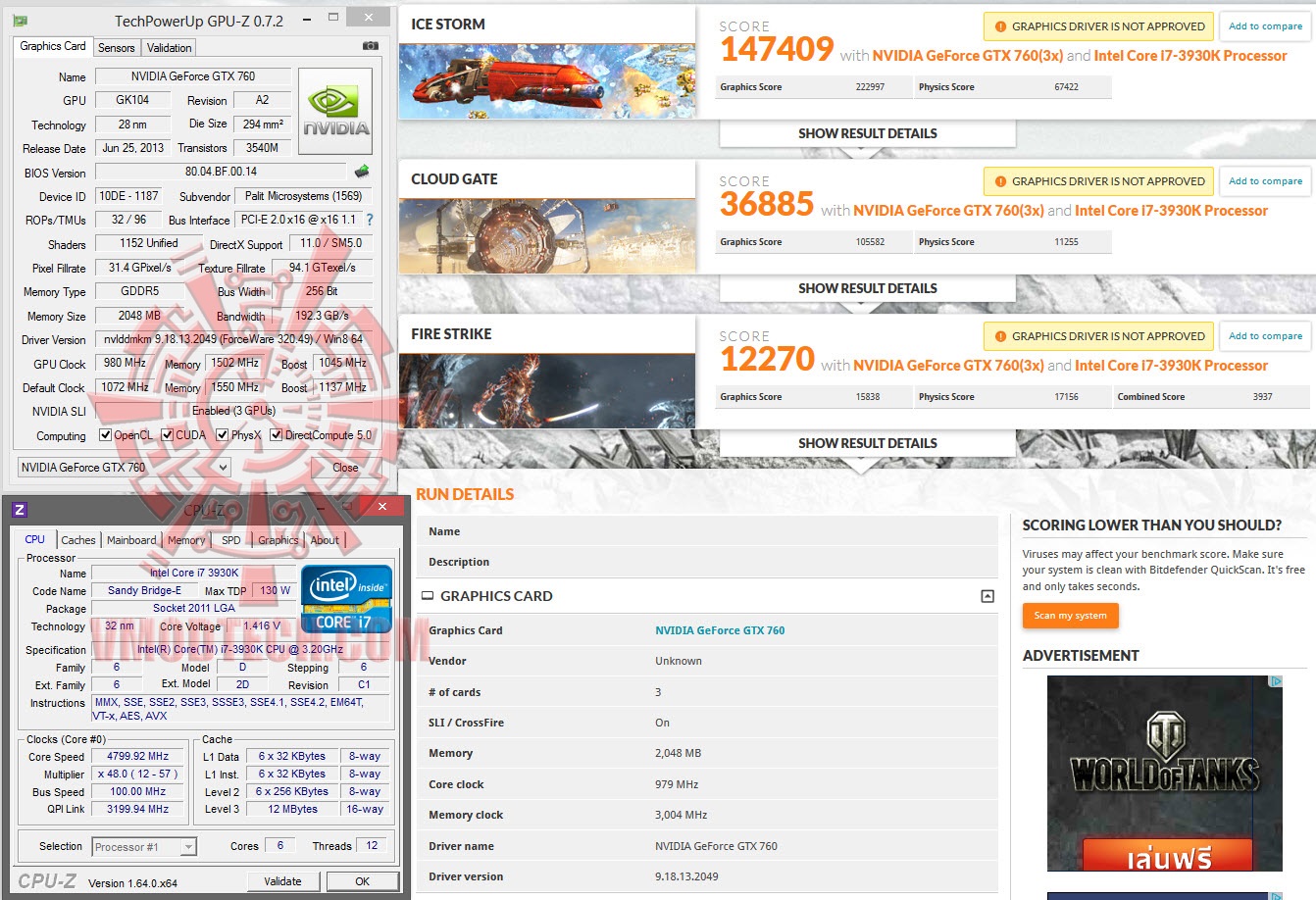Image resolution: width=1316 pixels, height=900 pixels.
Task: Click Add to compare for Fire Strike
Action: pos(1266,336)
